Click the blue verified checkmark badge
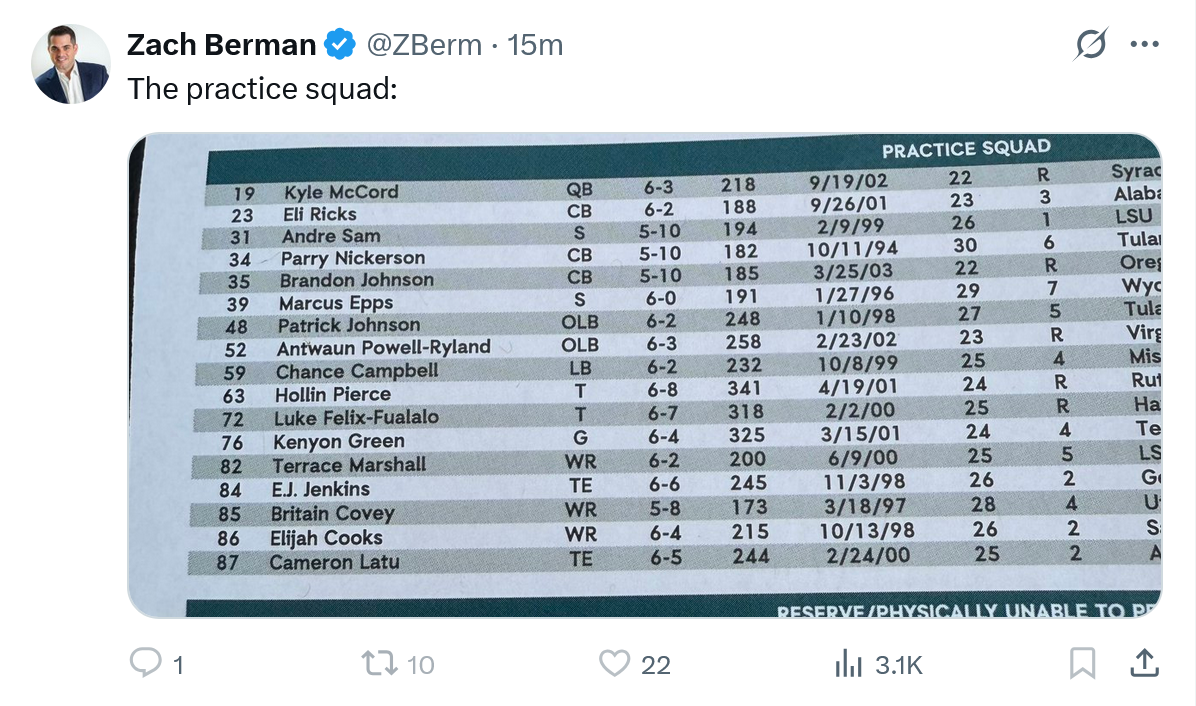The image size is (1196, 706). pos(342,45)
